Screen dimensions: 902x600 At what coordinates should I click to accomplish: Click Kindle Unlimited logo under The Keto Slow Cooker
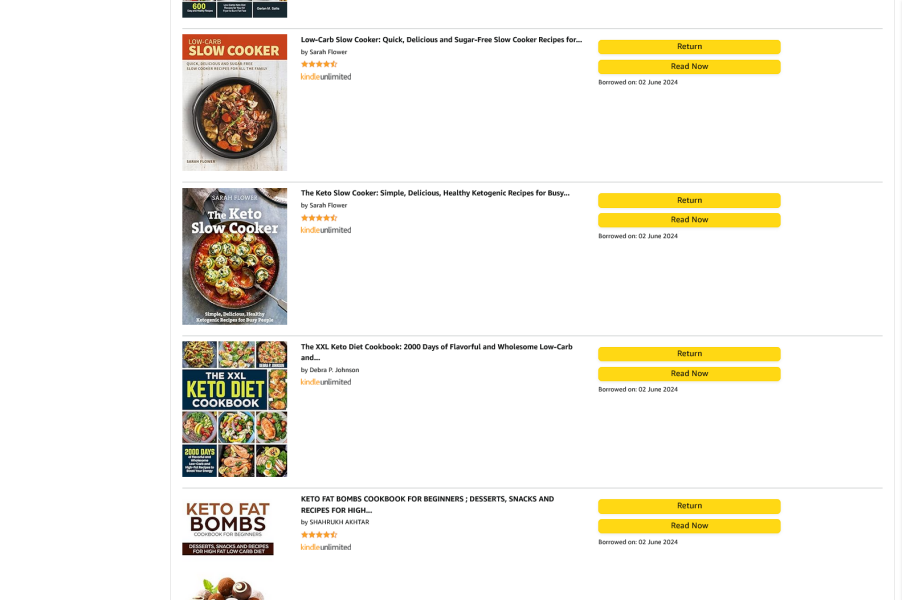[x=326, y=230]
